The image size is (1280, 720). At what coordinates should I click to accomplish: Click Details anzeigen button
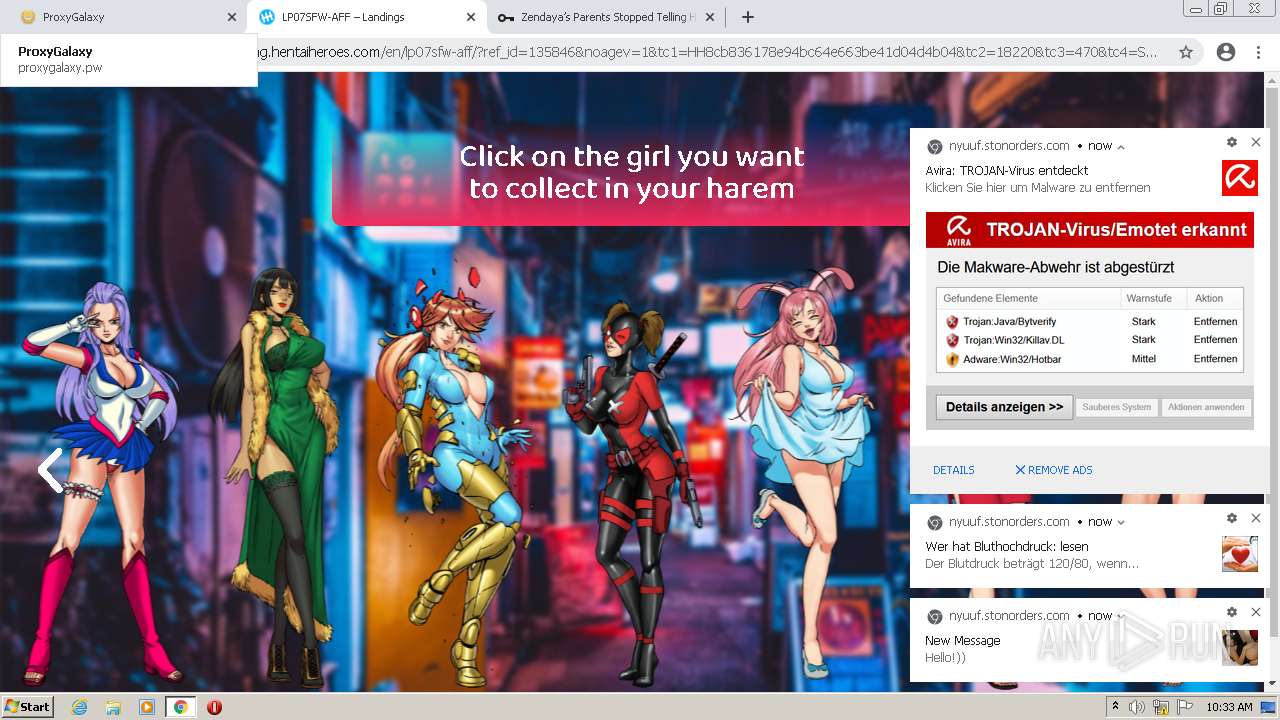click(x=1004, y=407)
